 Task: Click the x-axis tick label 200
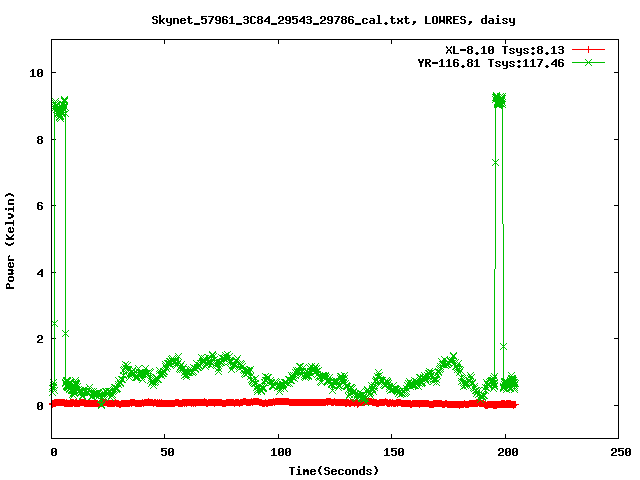pyautogui.click(x=507, y=452)
